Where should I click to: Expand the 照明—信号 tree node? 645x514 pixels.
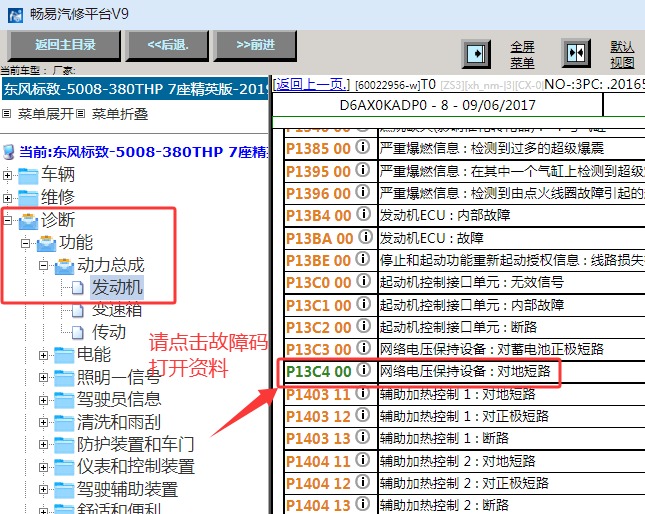click(x=43, y=377)
